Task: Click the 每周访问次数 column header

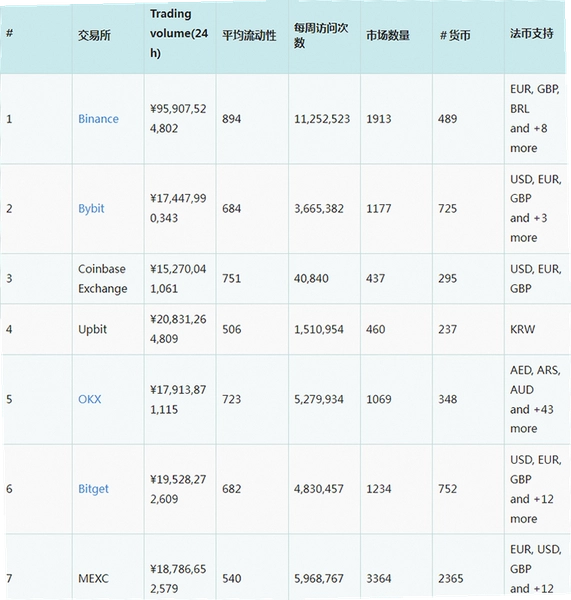Action: pyautogui.click(x=321, y=35)
